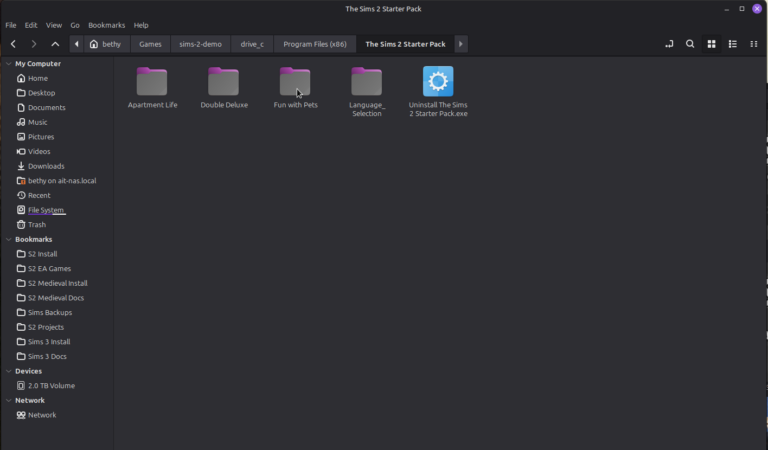Select The Sims 2 Starter Pack path segment
This screenshot has height=450, width=768.
tap(406, 44)
